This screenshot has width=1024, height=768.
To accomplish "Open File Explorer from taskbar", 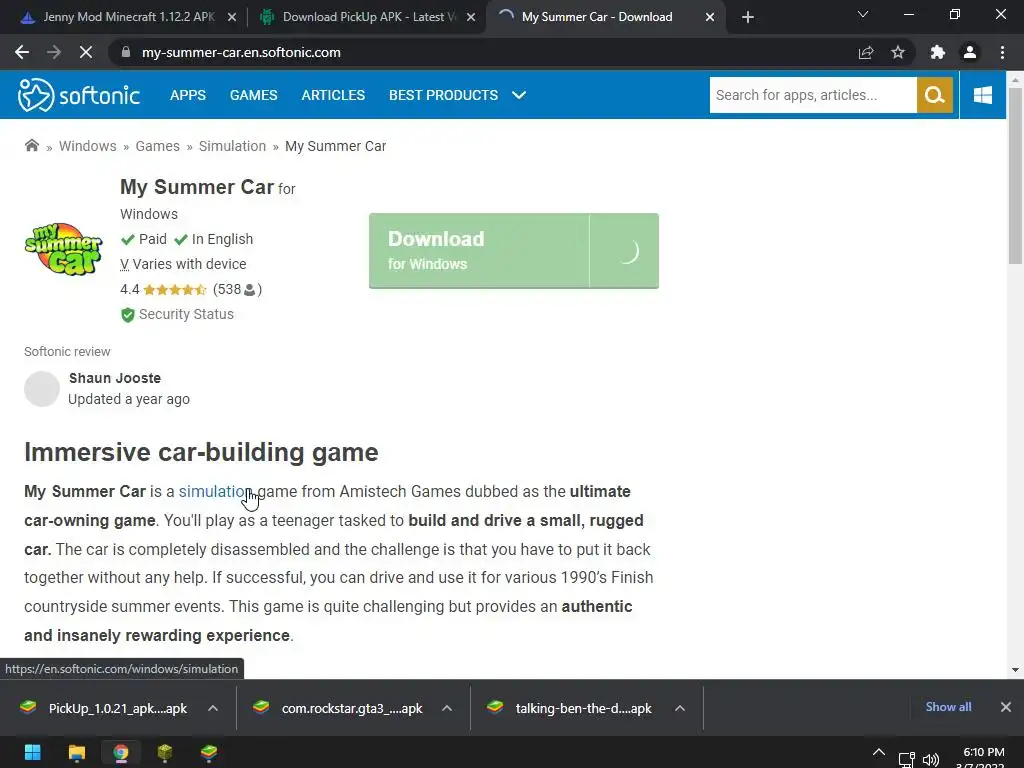I will (x=76, y=753).
